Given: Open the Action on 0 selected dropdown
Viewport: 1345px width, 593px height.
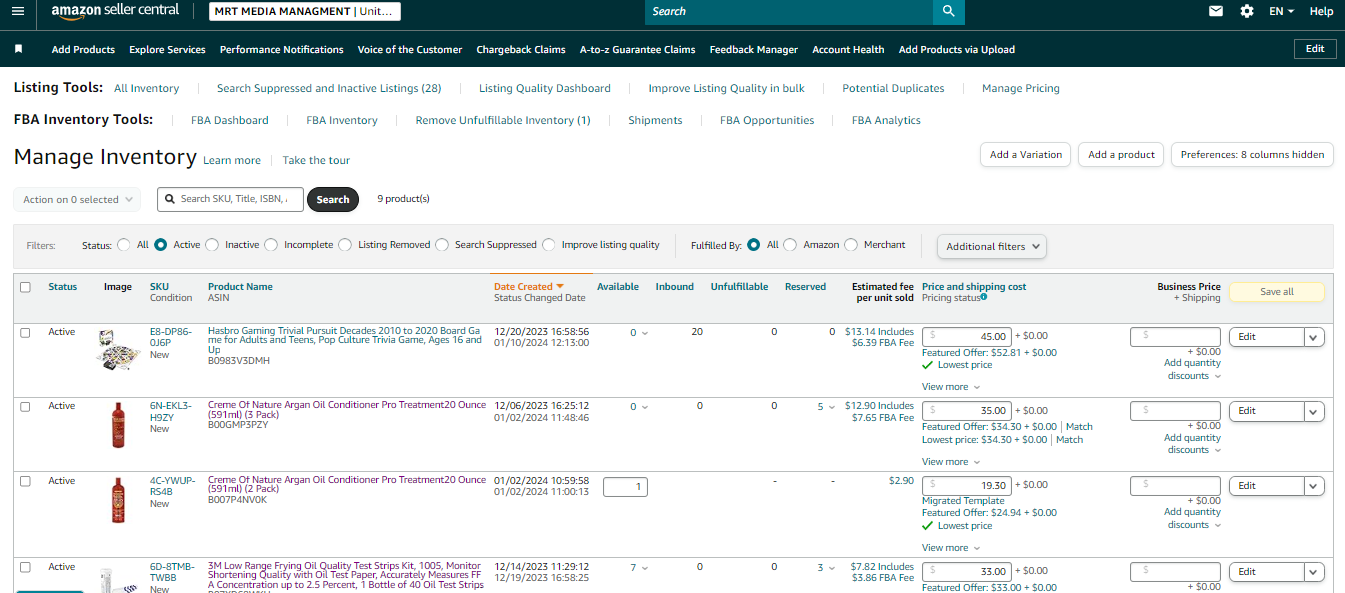Looking at the screenshot, I should (78, 200).
